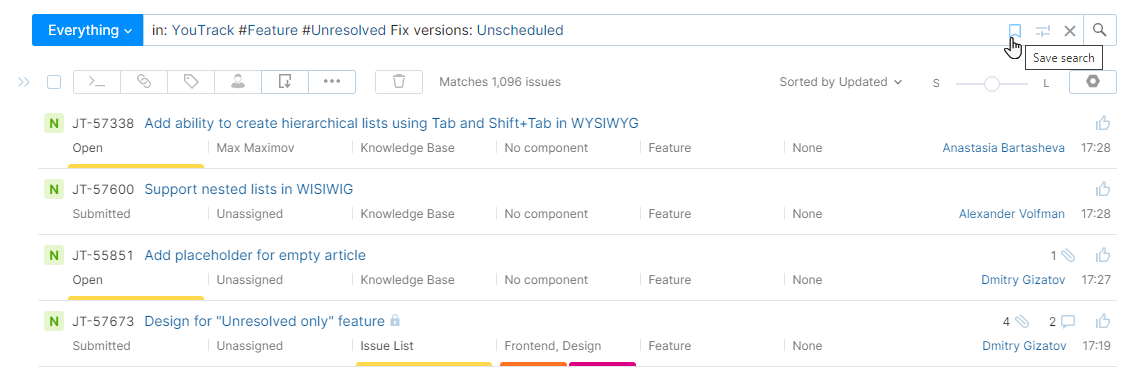Tick the select-all issues checkbox
1148x370 pixels.
tap(54, 82)
